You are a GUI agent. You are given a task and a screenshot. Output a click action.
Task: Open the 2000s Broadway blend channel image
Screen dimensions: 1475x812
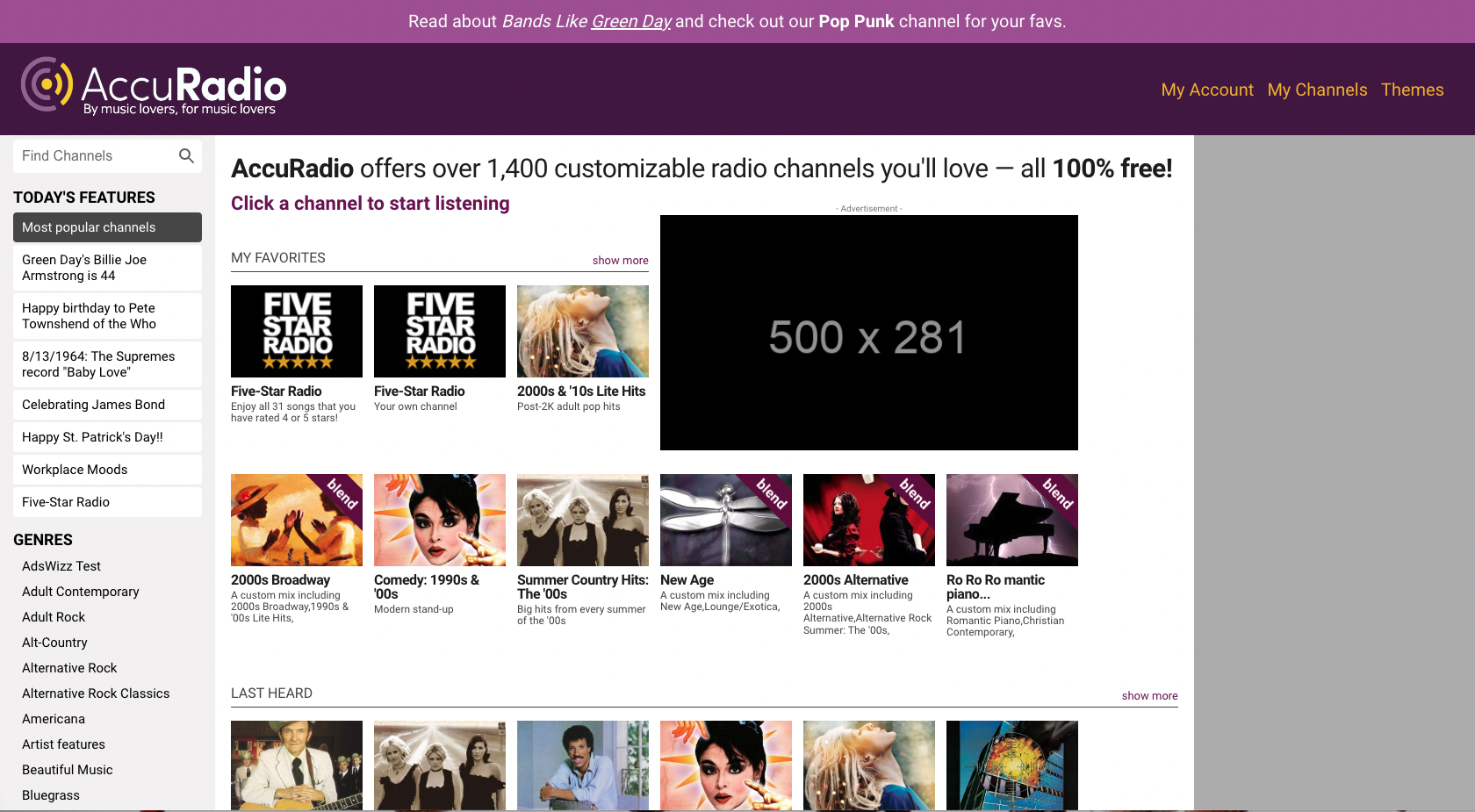tap(297, 520)
